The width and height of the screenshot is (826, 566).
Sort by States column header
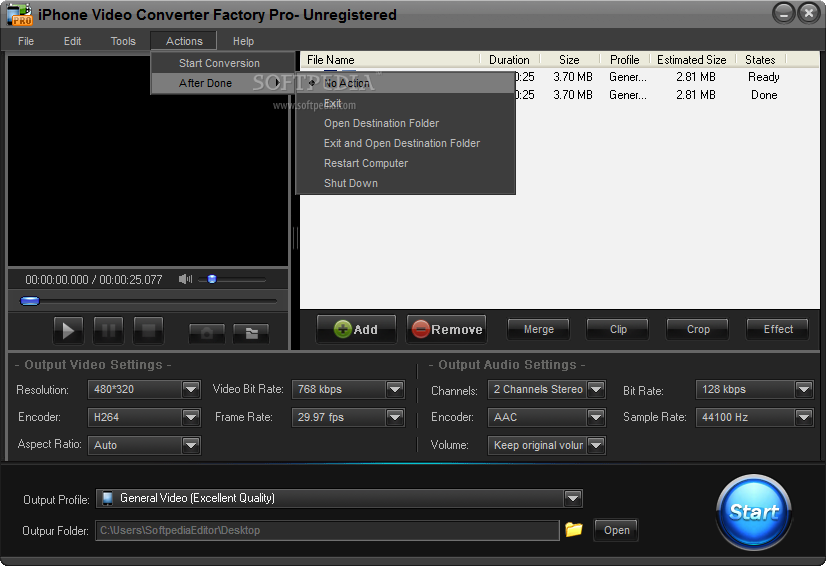point(760,60)
